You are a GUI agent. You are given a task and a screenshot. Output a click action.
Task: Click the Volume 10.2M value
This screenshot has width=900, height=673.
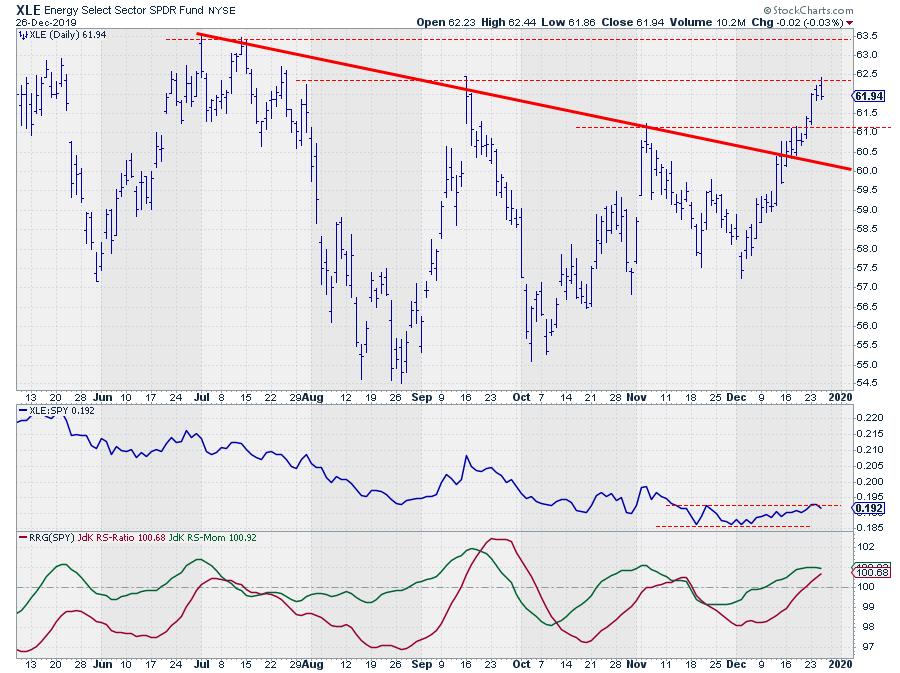click(707, 22)
